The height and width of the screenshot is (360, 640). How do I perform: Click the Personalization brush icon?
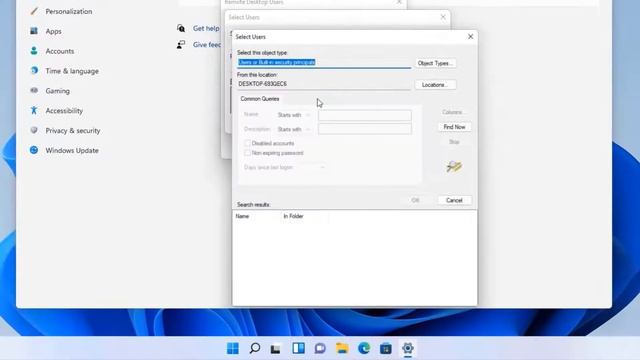(x=34, y=11)
